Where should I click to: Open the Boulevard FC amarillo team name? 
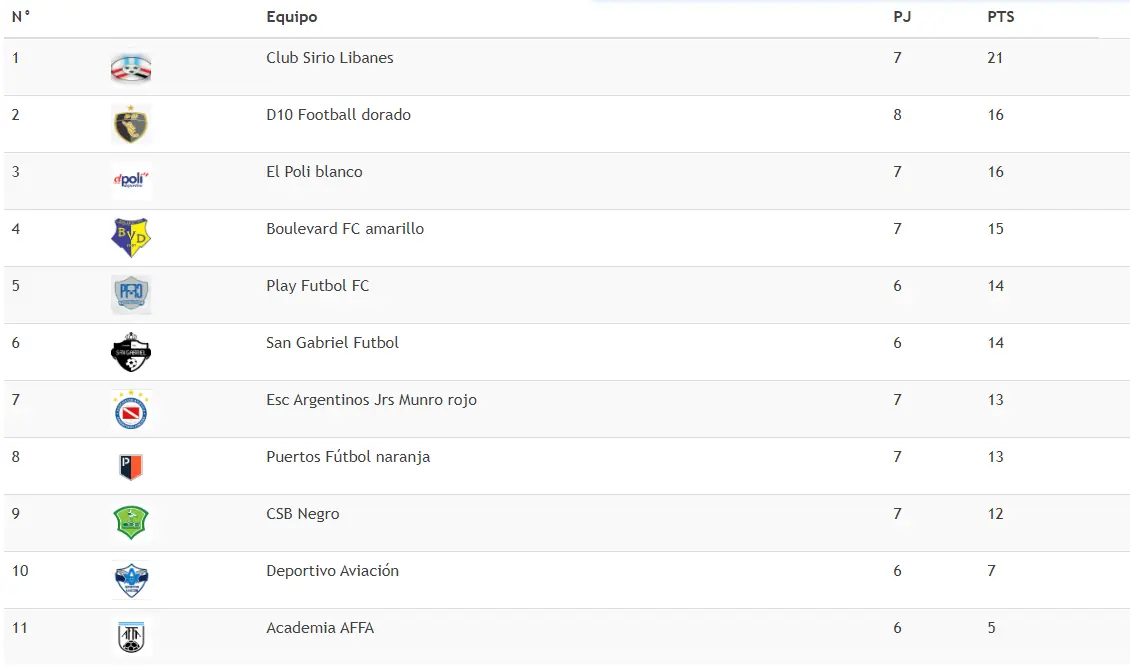coord(345,228)
